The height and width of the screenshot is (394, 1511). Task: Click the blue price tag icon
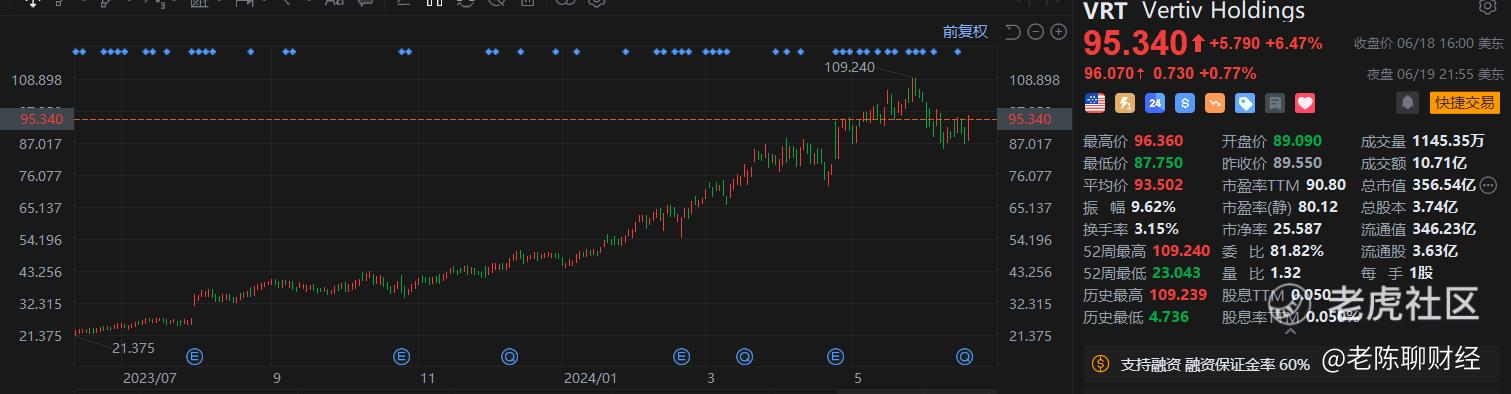pyautogui.click(x=1245, y=102)
